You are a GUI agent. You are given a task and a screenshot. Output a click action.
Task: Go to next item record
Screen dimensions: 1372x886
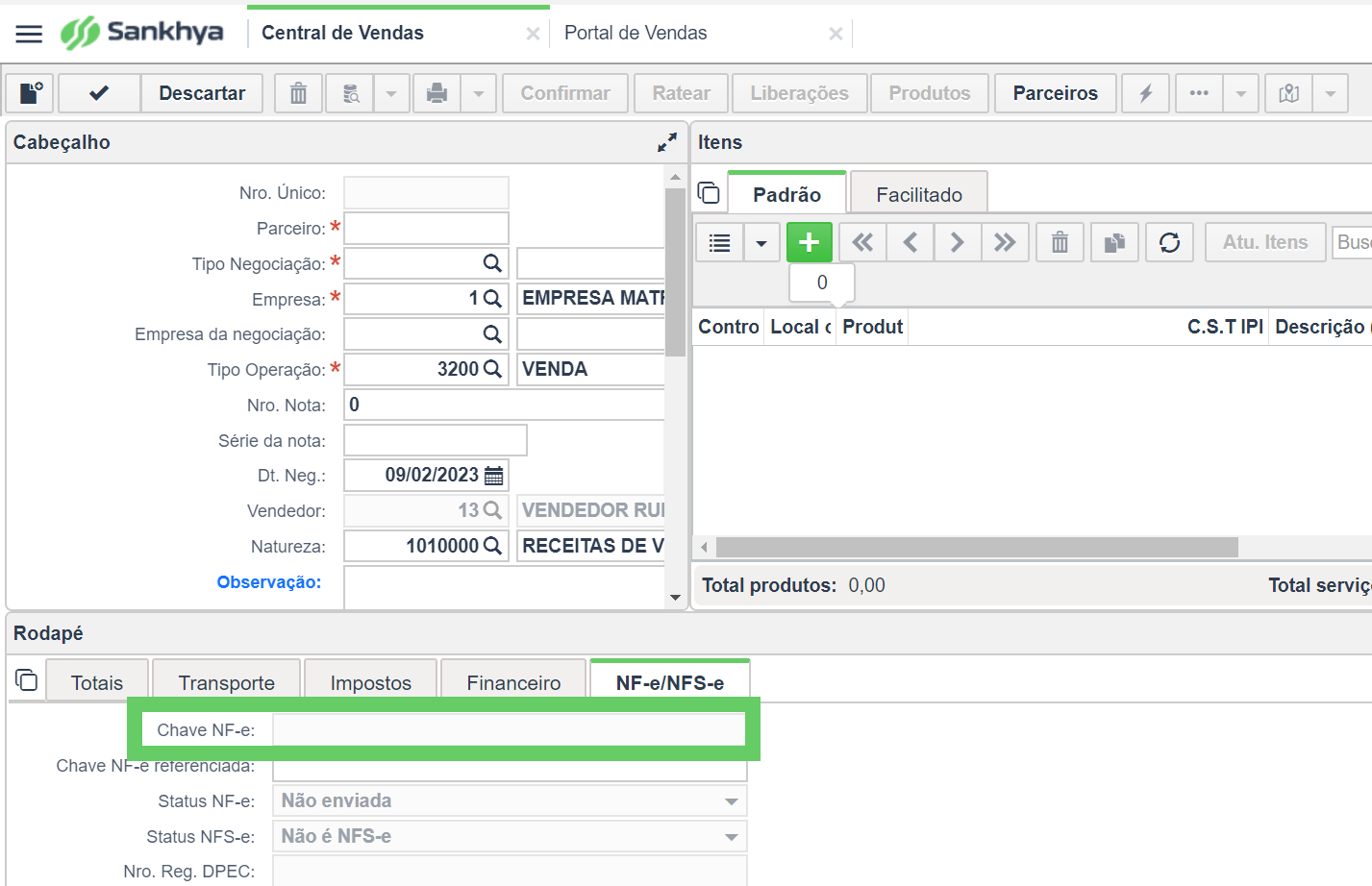957,242
